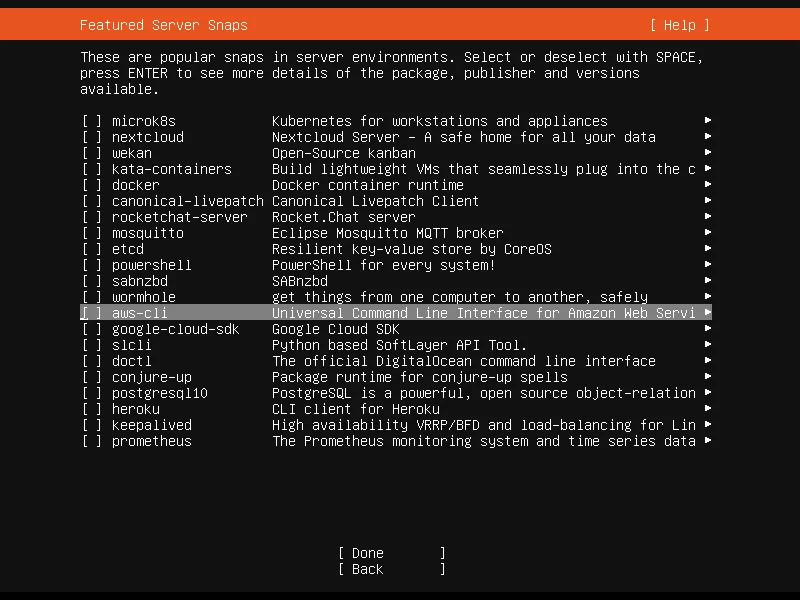800x600 pixels.
Task: Open the Help menu in the header
Action: [x=680, y=25]
